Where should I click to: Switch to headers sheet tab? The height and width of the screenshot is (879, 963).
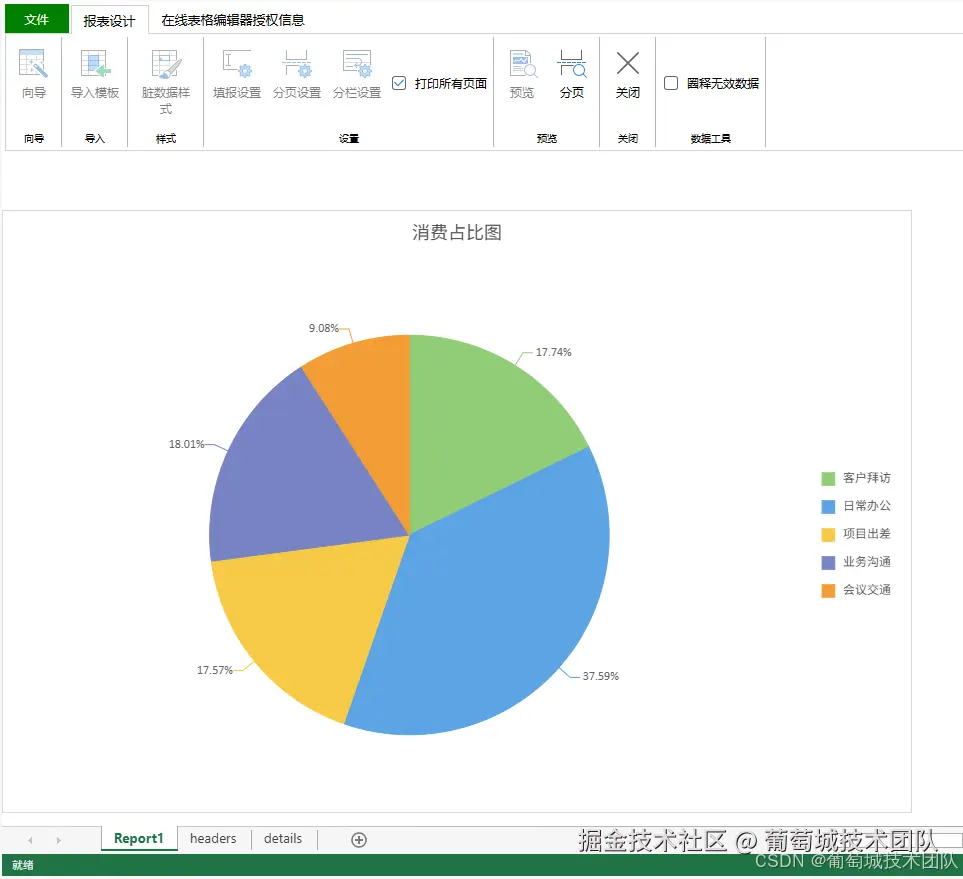tap(213, 838)
